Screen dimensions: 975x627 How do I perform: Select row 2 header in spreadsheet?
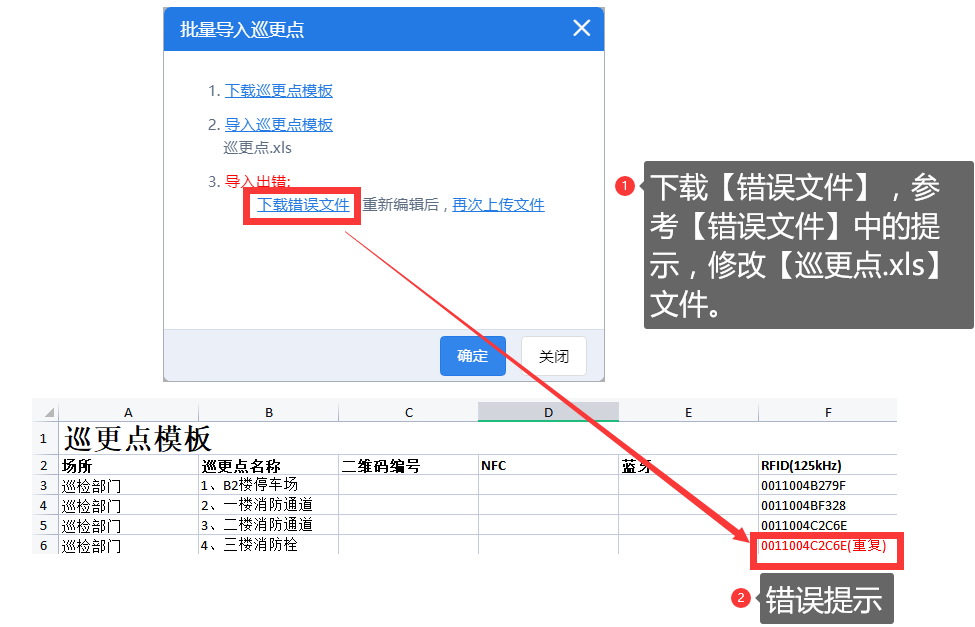(44, 465)
